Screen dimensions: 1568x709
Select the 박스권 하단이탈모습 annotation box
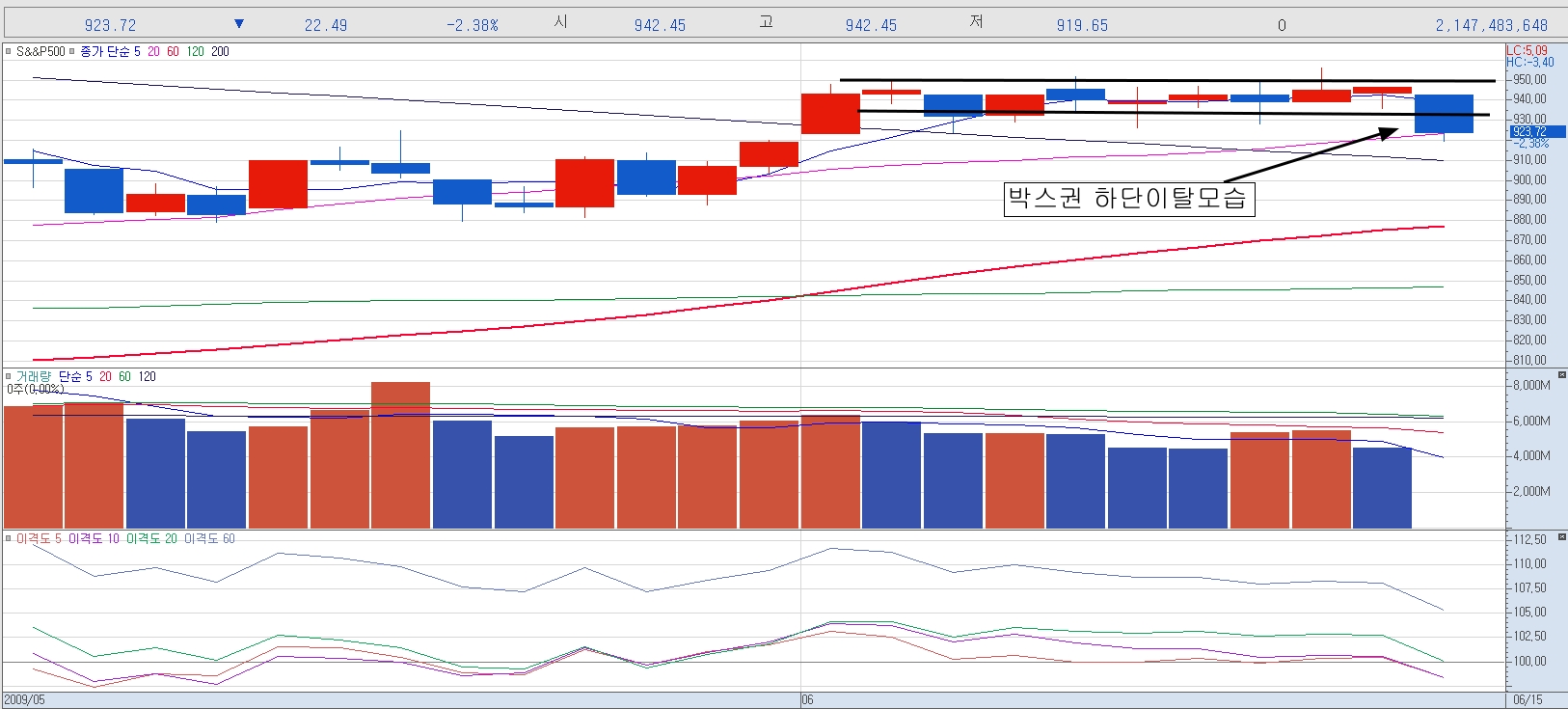pyautogui.click(x=1128, y=199)
